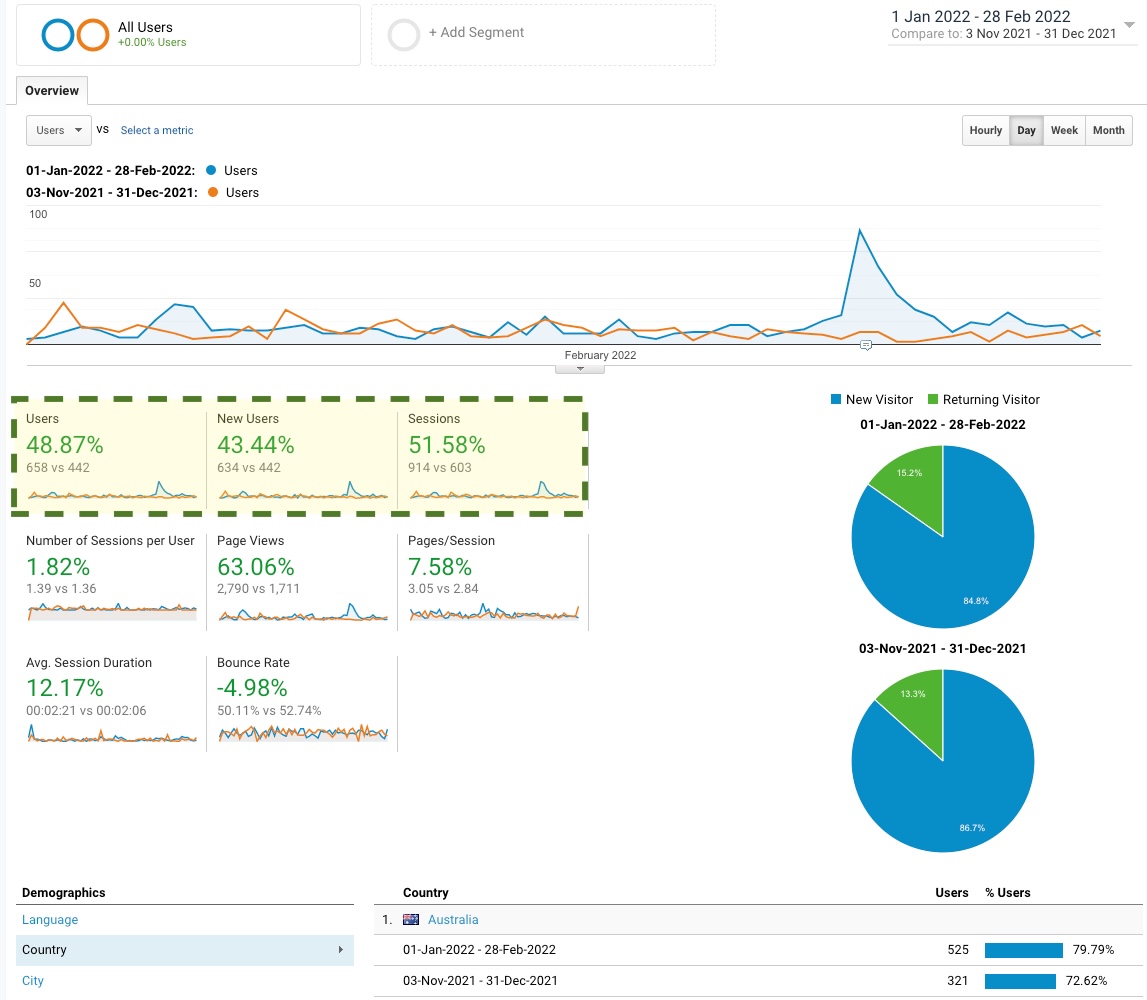Click the Page Views 63.06% value

pos(255,567)
